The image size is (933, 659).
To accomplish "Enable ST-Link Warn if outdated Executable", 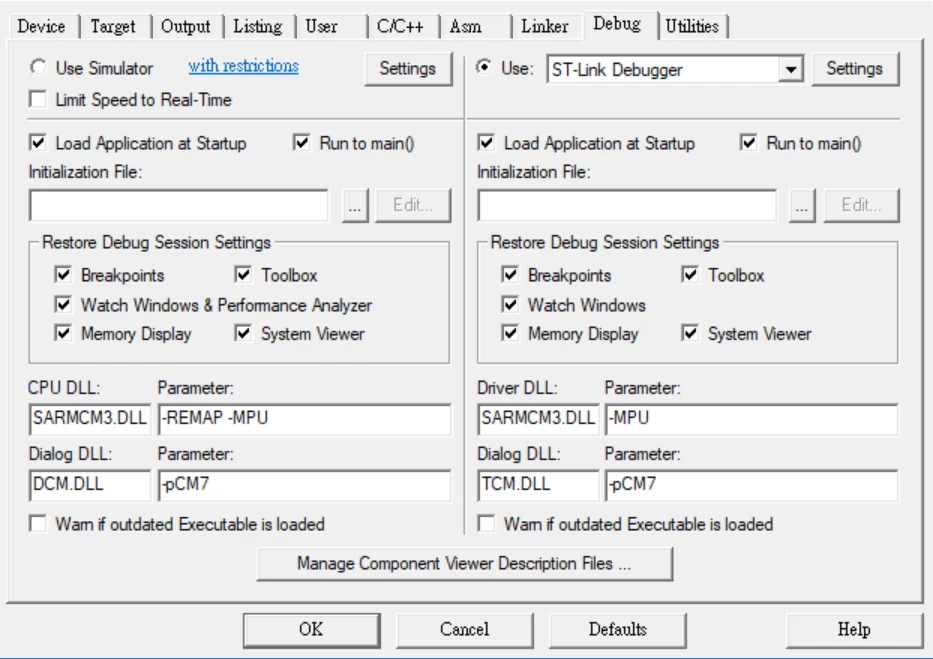I will click(x=486, y=523).
